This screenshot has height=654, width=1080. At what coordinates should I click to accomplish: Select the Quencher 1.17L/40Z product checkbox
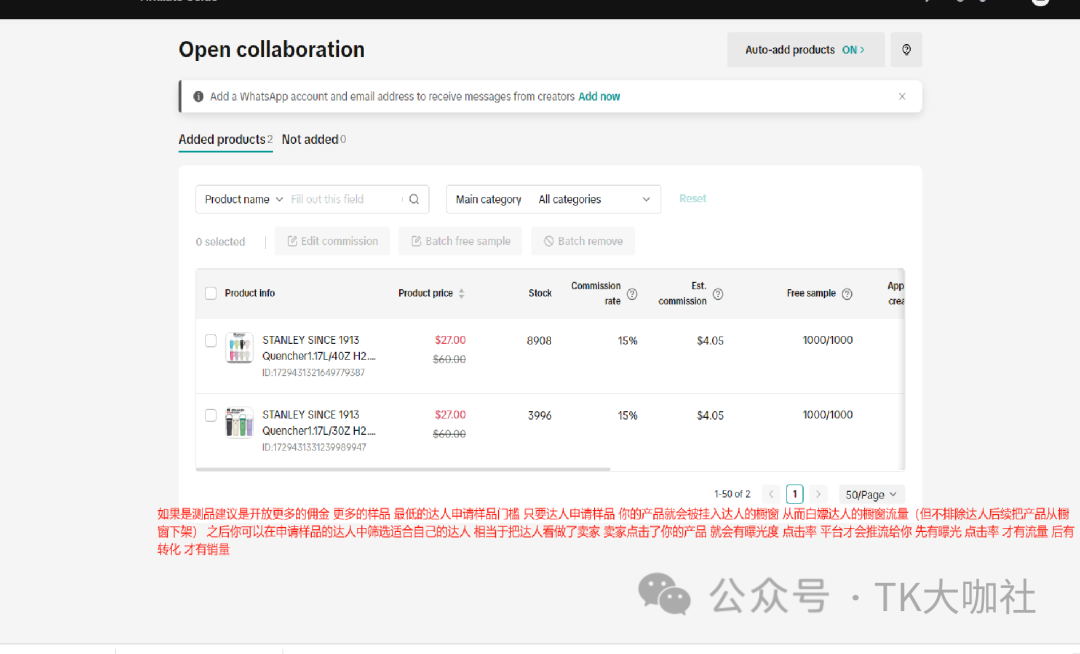[211, 341]
